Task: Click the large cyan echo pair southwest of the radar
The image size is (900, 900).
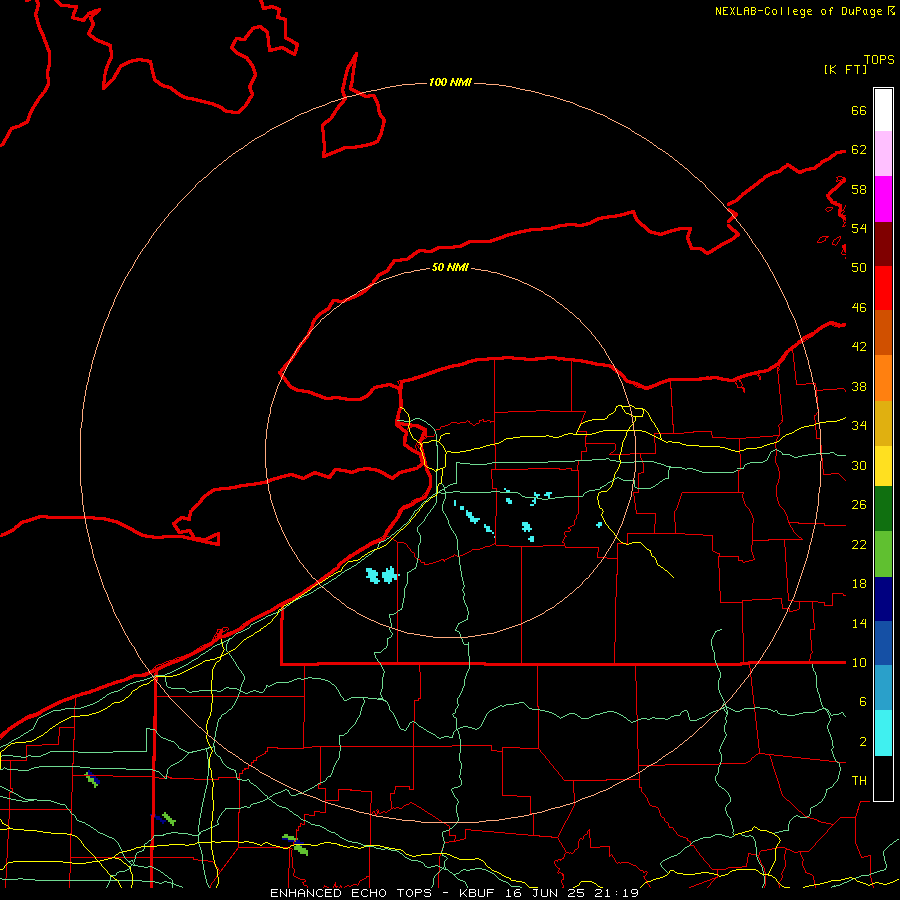Action: 382,575
